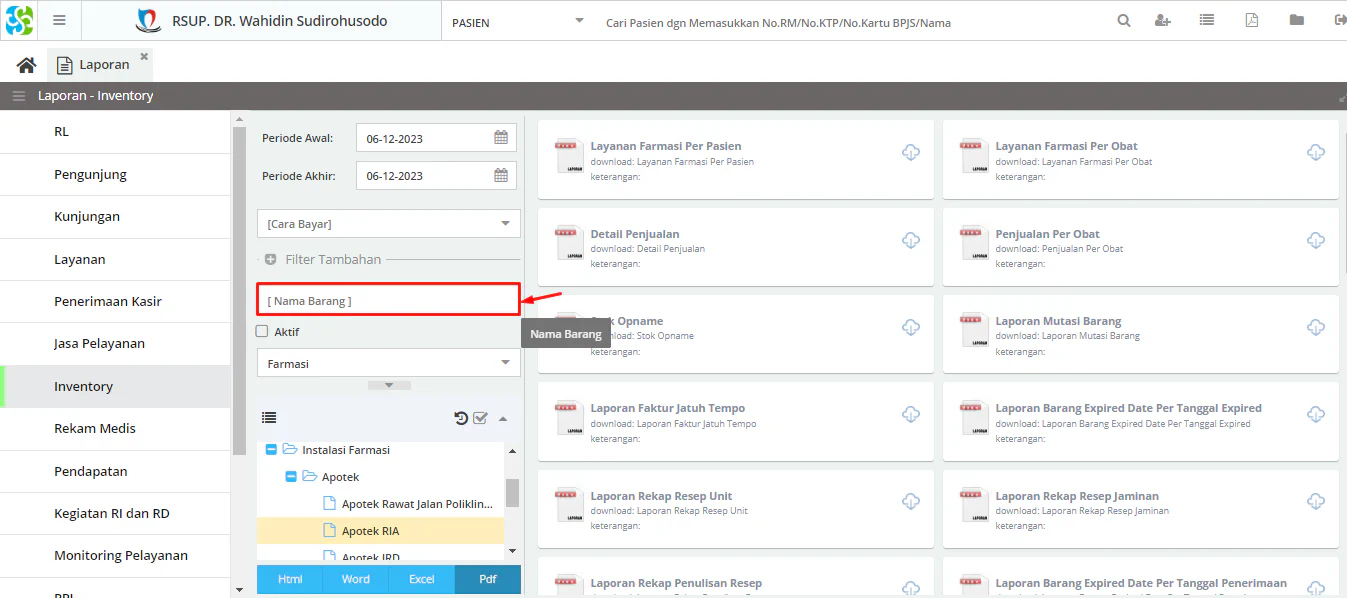Select the Pengunjung report category
Image resolution: width=1347 pixels, height=598 pixels.
coord(115,174)
